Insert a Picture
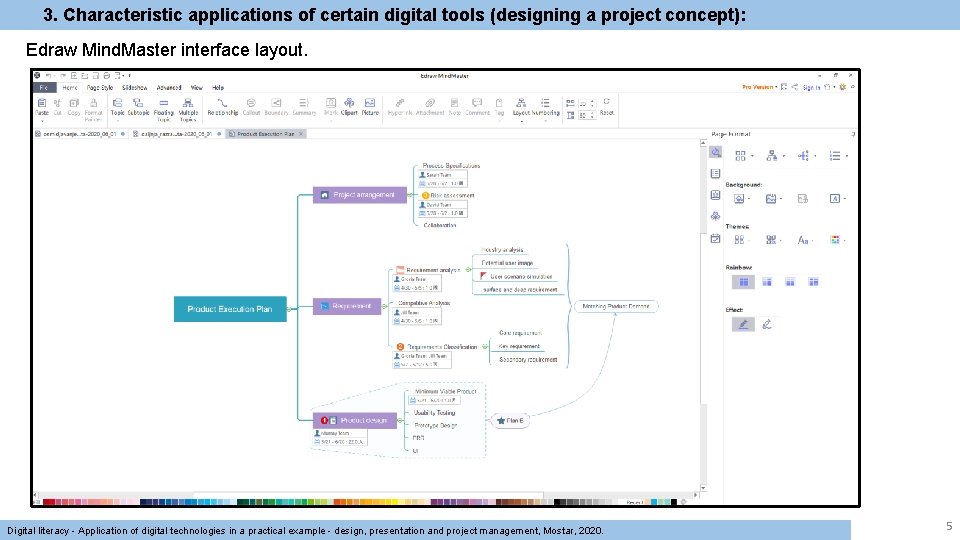The image size is (960, 540). click(370, 107)
